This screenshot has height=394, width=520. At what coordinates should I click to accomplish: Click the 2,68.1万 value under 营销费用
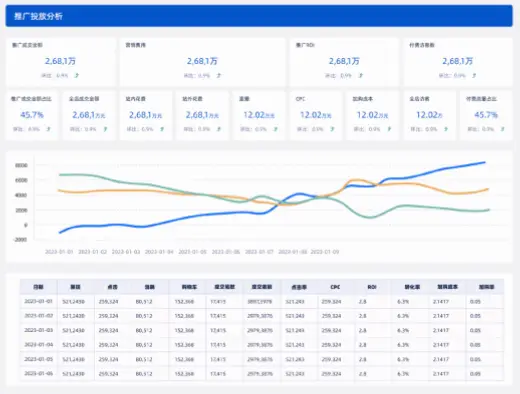point(202,61)
